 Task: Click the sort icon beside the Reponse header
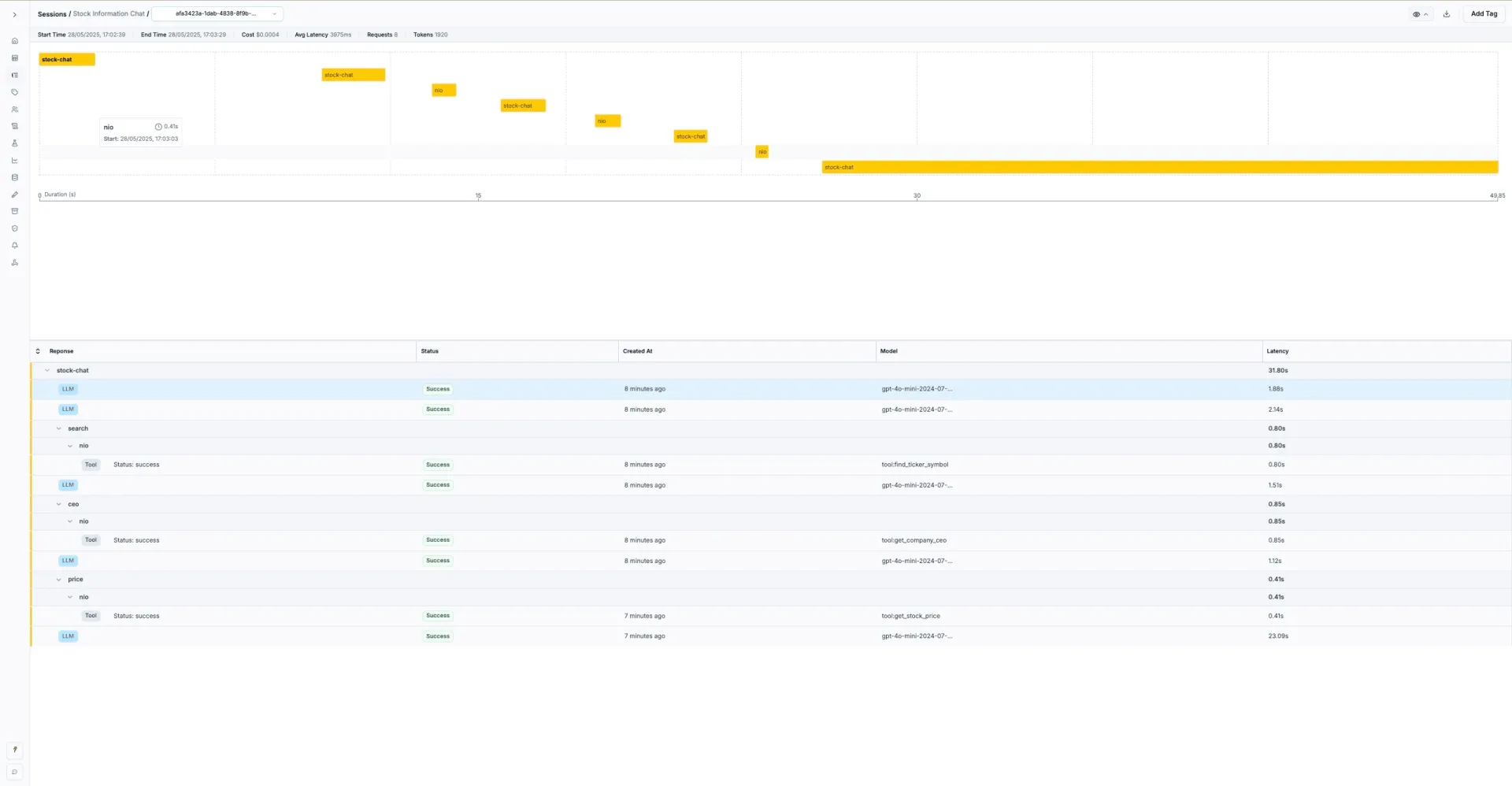(38, 351)
